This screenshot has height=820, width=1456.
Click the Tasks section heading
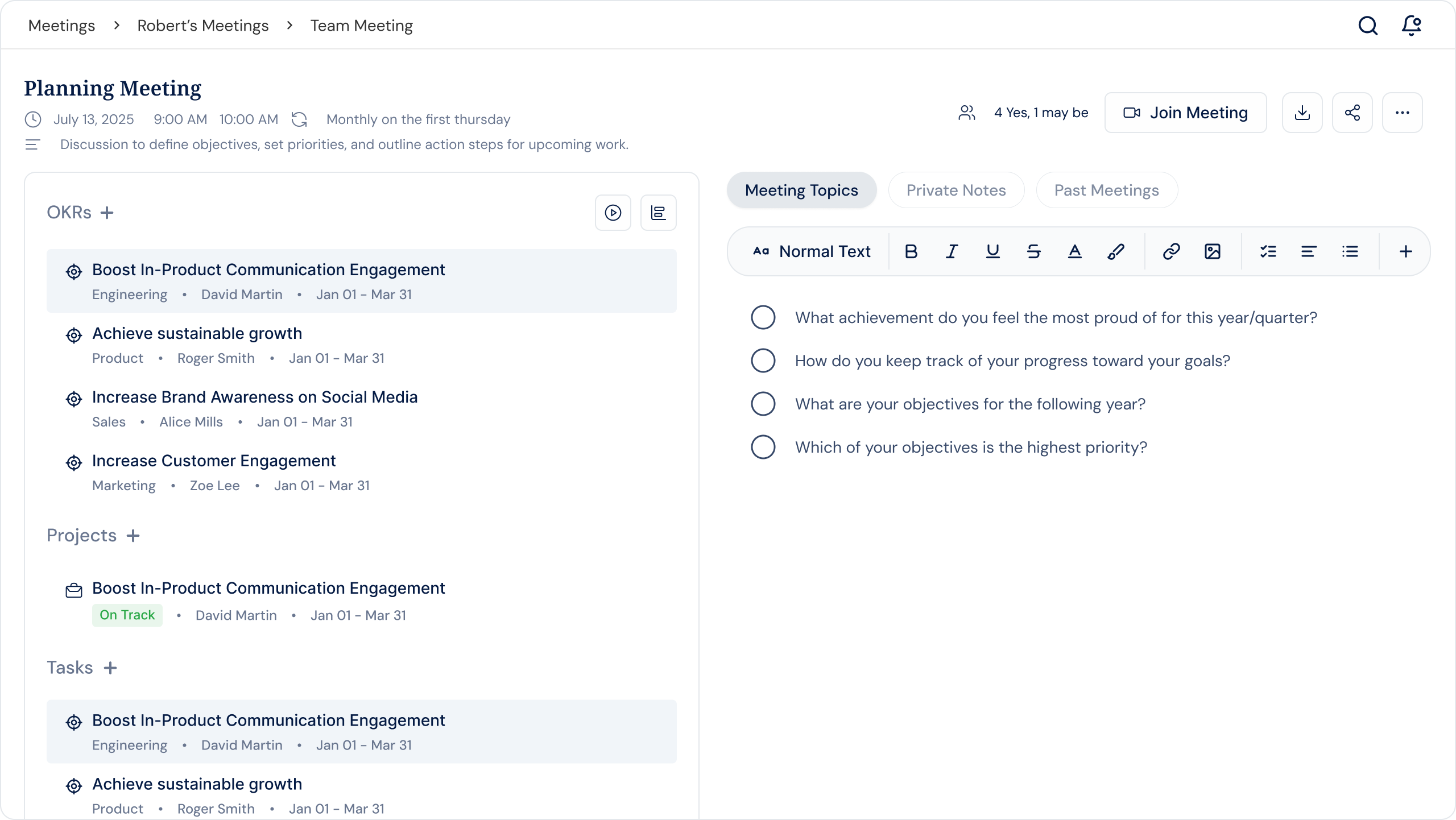[69, 668]
